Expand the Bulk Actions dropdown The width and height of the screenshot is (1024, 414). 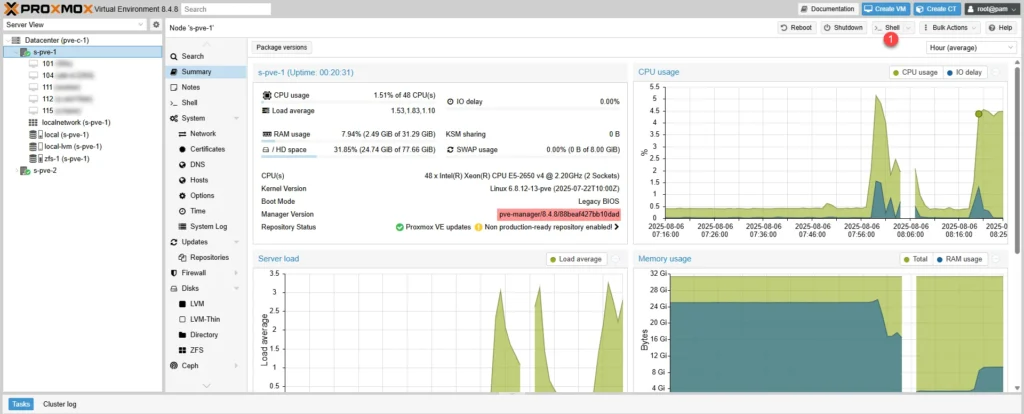[x=948, y=27]
